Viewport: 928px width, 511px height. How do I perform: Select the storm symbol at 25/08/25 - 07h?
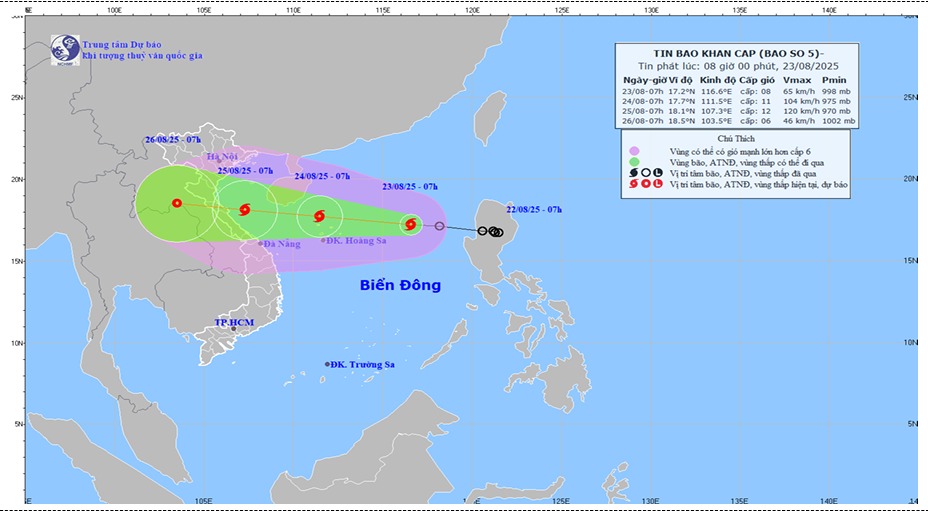pyautogui.click(x=245, y=209)
